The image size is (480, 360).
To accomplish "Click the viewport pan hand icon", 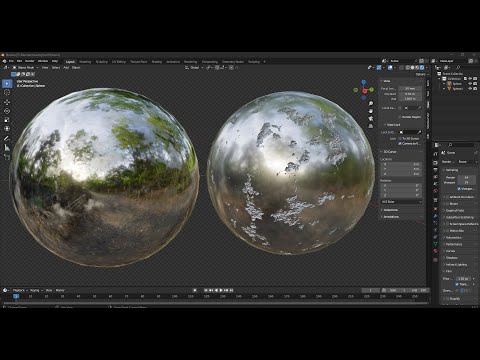I will [x=371, y=111].
